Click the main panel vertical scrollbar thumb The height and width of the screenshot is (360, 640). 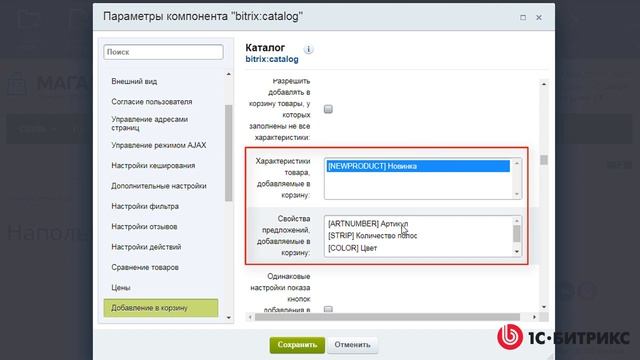coord(544,160)
